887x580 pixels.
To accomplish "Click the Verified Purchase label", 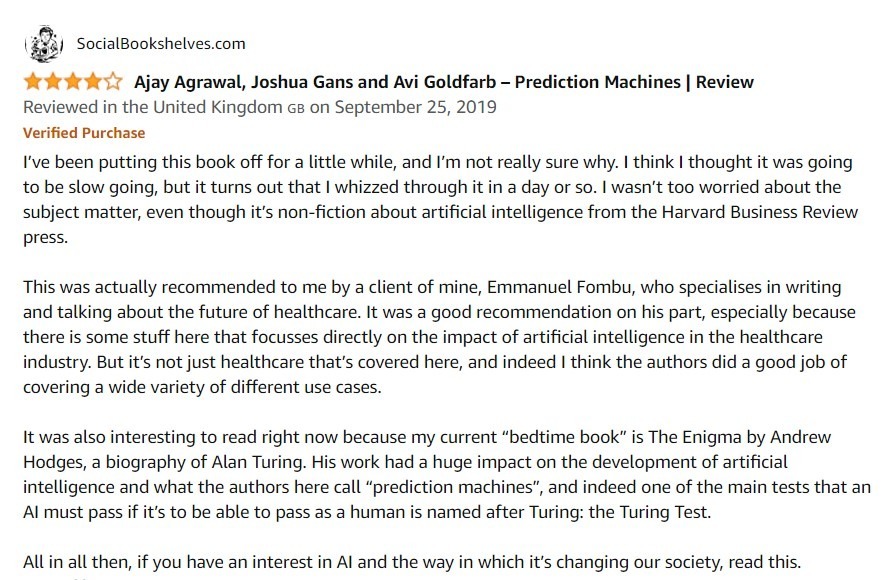I will [x=84, y=133].
